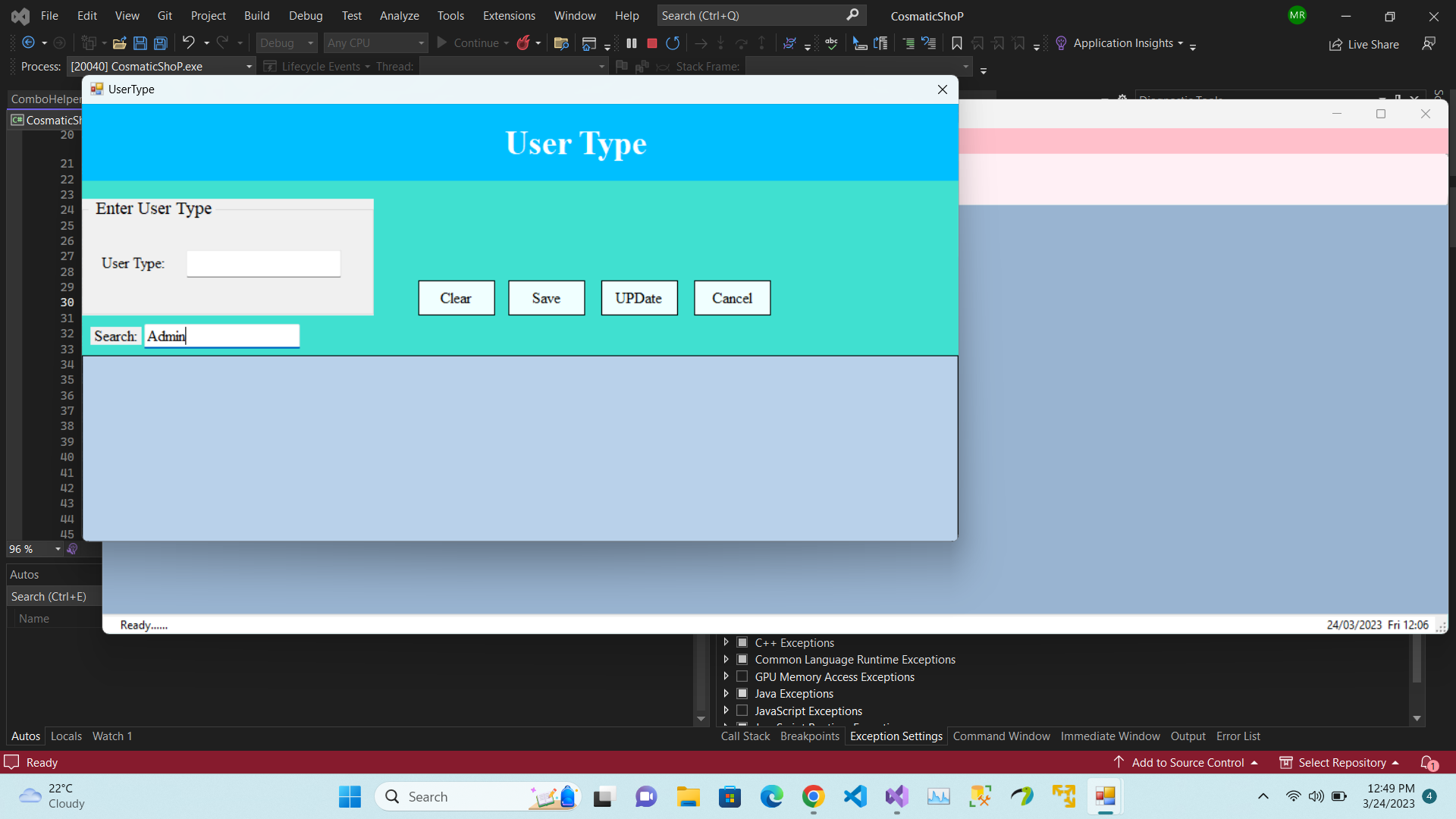The image size is (1456, 819).
Task: Click the Break All pause icon
Action: [632, 43]
